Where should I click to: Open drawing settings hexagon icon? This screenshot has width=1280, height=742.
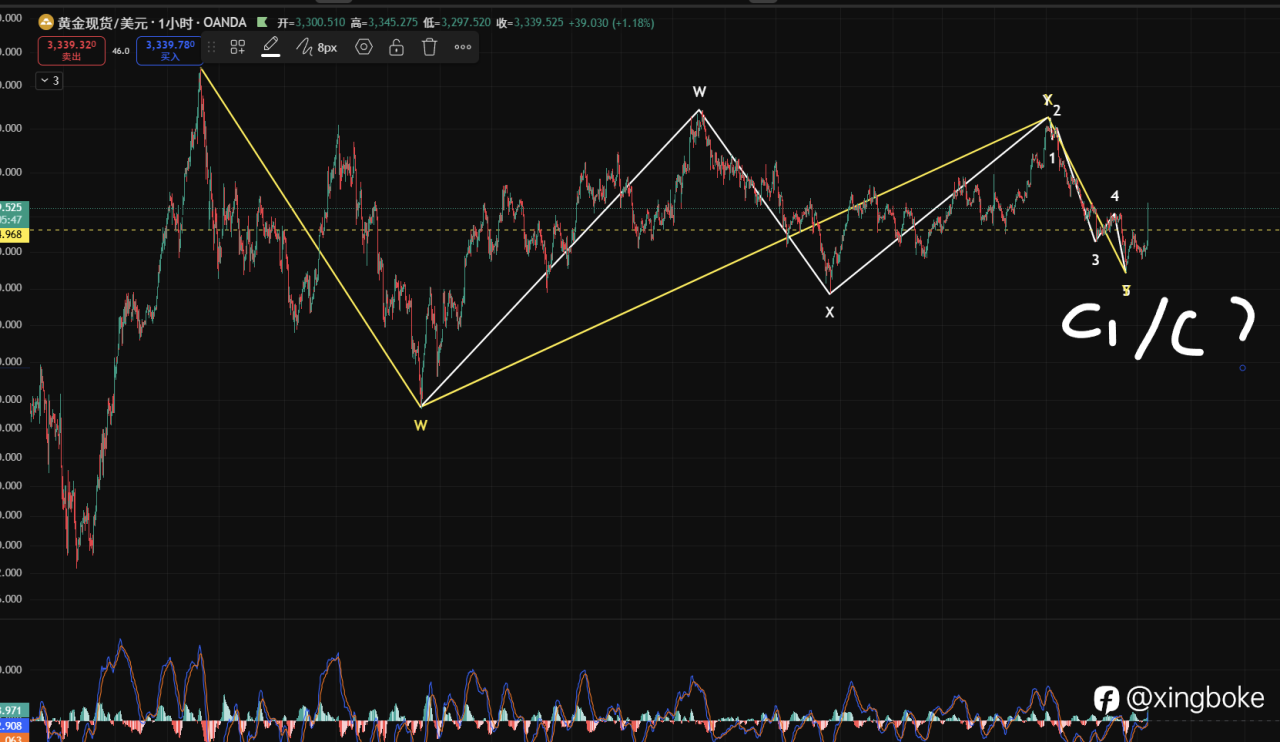[x=364, y=47]
